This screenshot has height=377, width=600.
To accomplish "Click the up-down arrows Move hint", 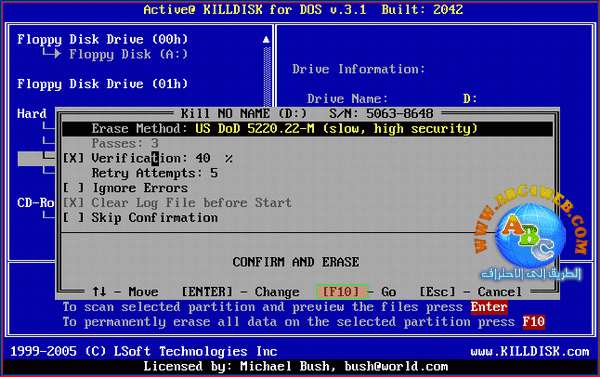I will [125, 292].
